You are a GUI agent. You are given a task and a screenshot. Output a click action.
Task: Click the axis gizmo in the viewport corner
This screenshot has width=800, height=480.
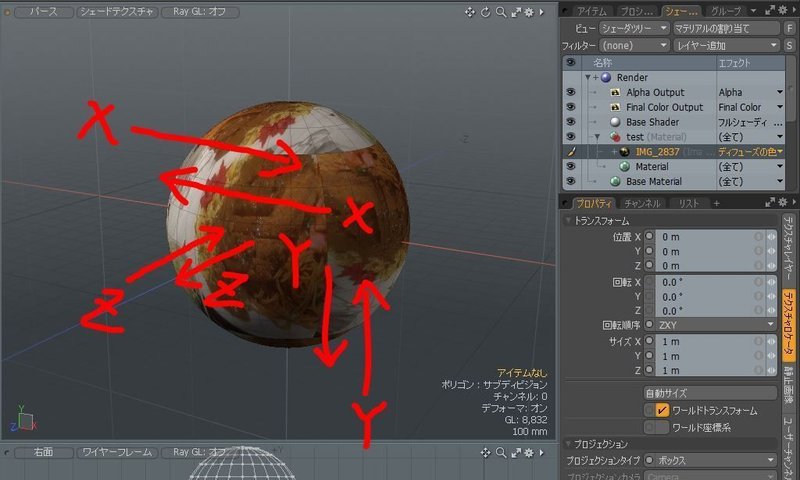point(23,419)
